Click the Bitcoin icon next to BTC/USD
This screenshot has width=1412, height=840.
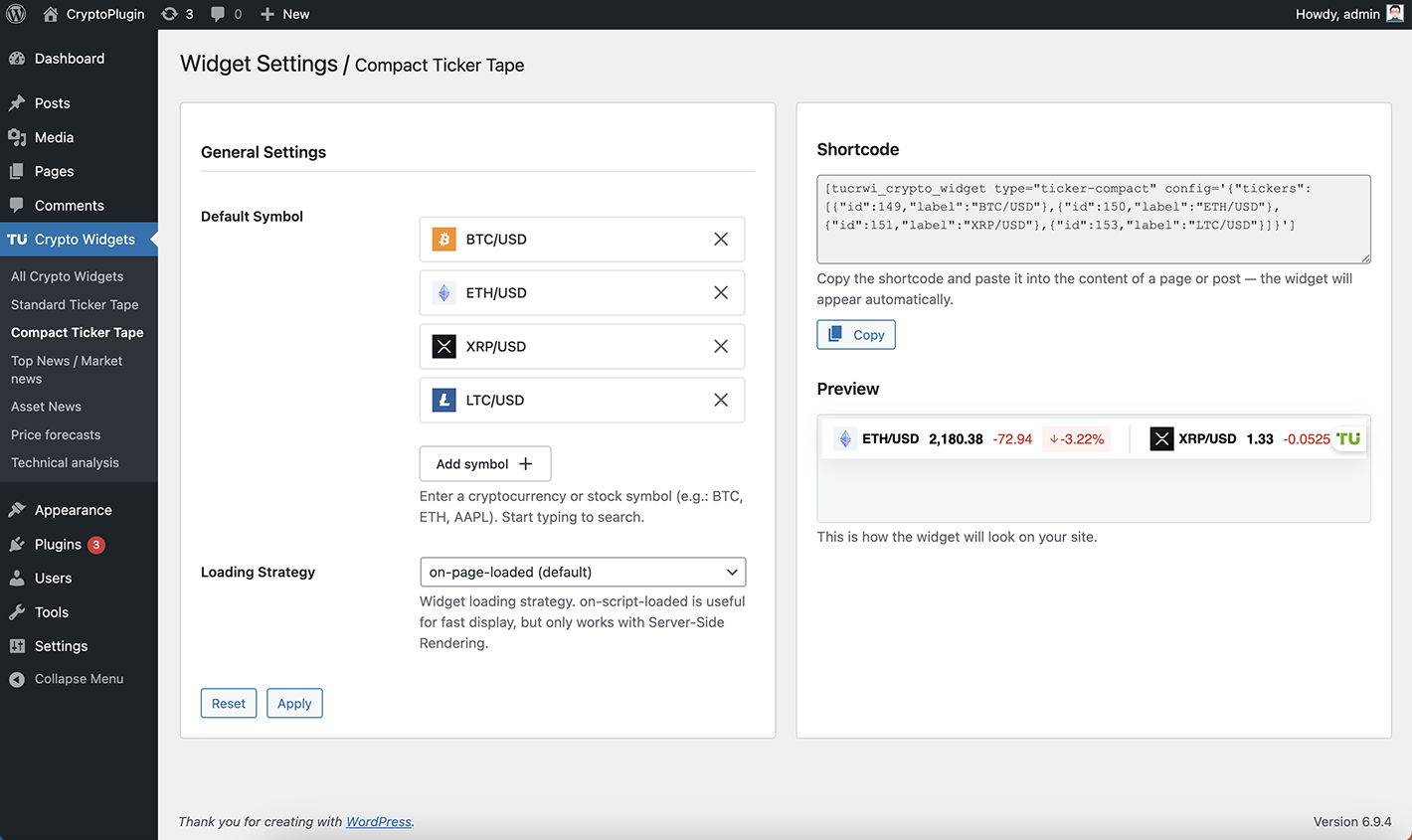pyautogui.click(x=443, y=239)
